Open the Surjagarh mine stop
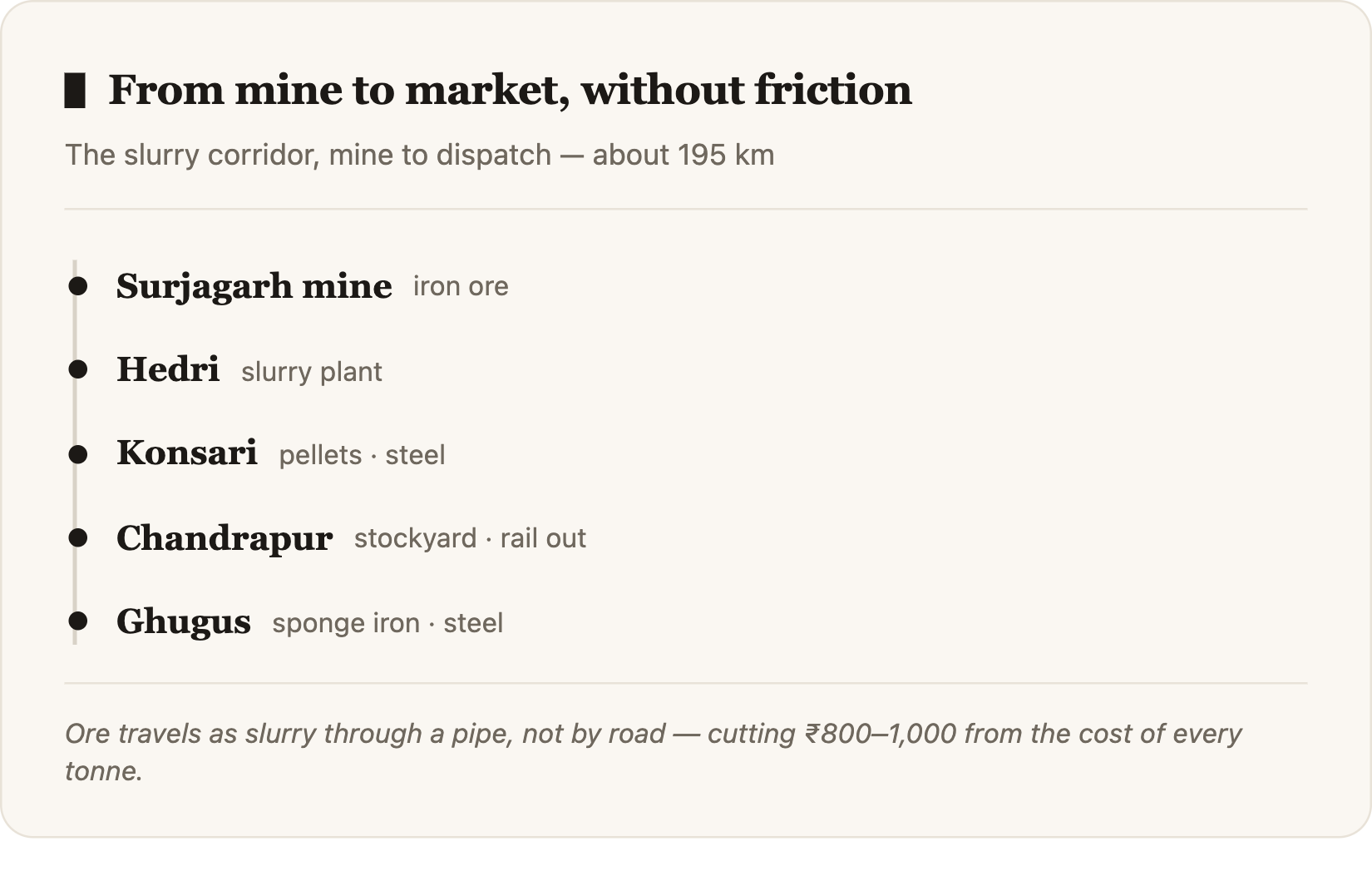This screenshot has height=876, width=1372. pos(254,287)
